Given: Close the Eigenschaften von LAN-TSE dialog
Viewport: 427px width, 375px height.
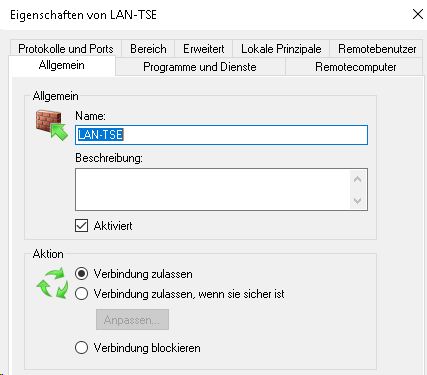Looking at the screenshot, I should coord(418,14).
